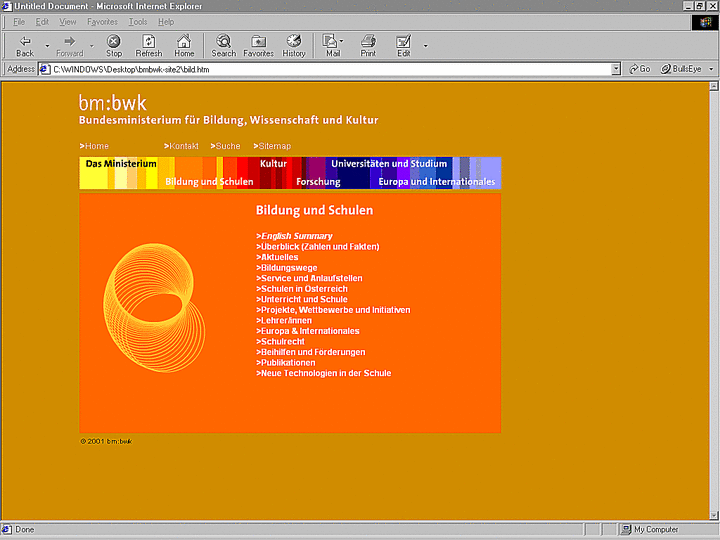
Task: Select Europa und Internationales tab
Action: (x=437, y=181)
